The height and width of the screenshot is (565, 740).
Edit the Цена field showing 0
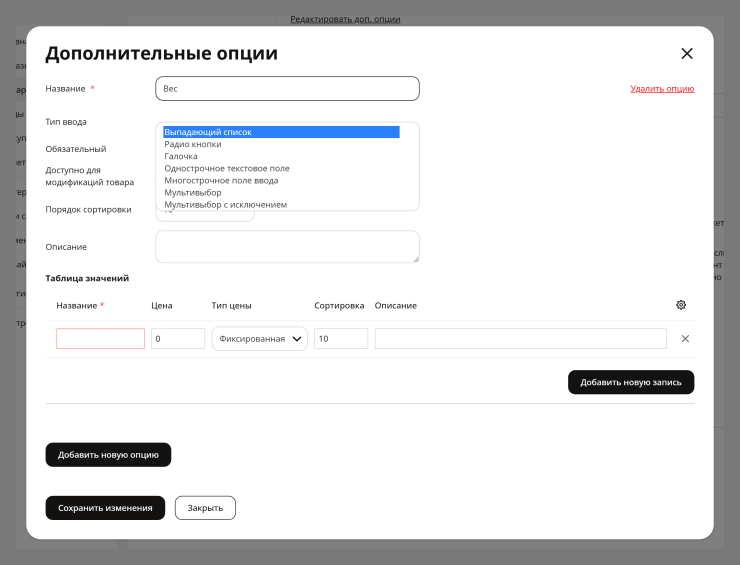[x=177, y=338]
